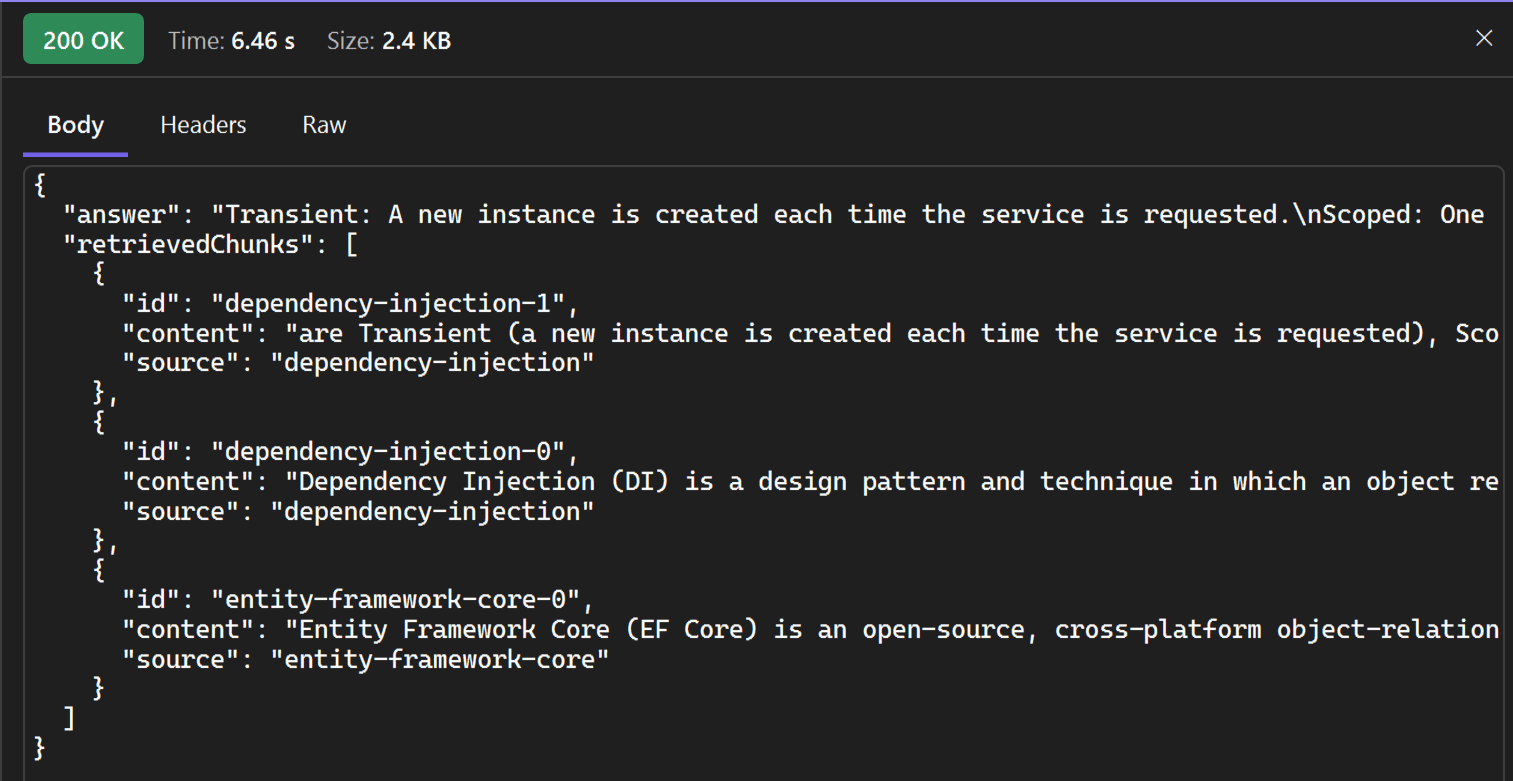Click the green 200 OK status badge

click(84, 40)
